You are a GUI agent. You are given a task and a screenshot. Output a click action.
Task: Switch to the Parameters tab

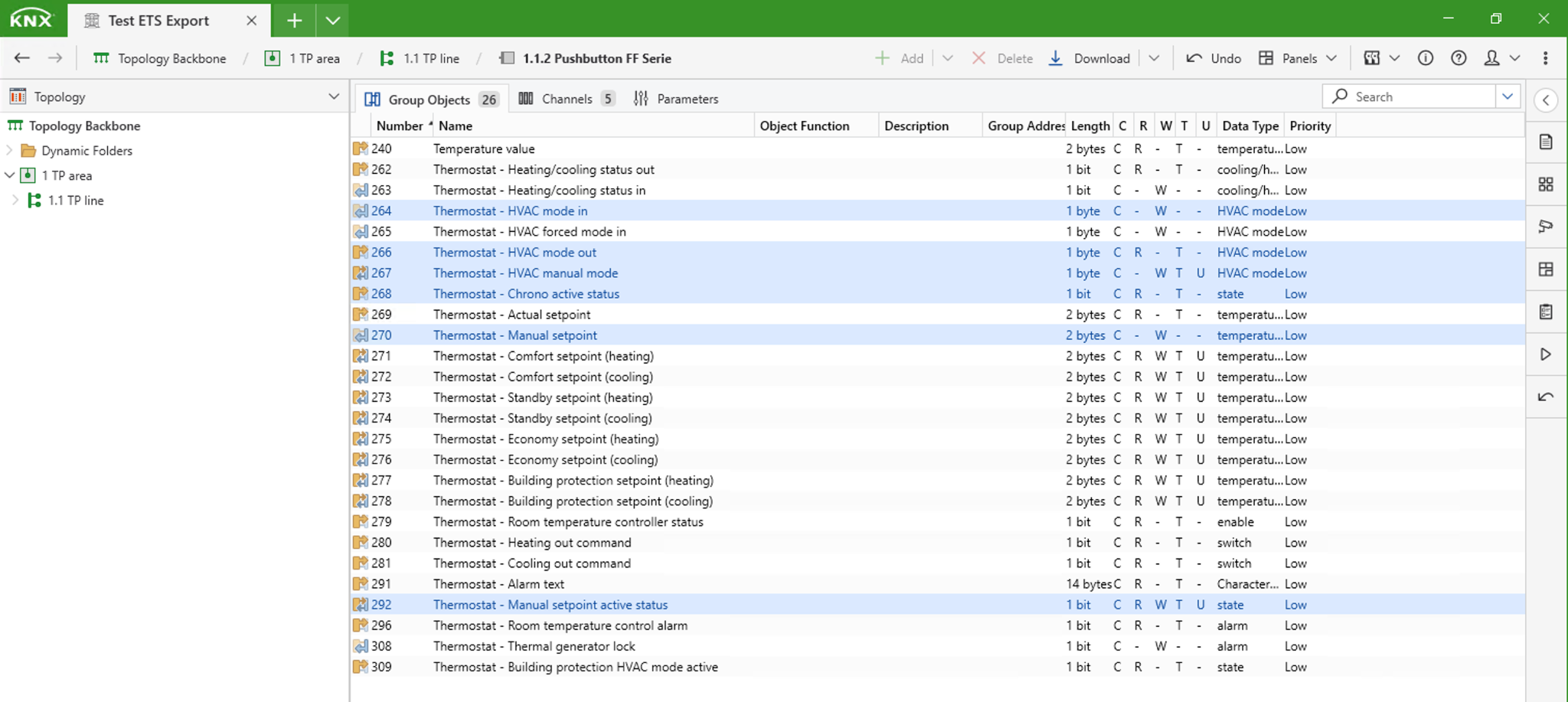click(x=676, y=99)
